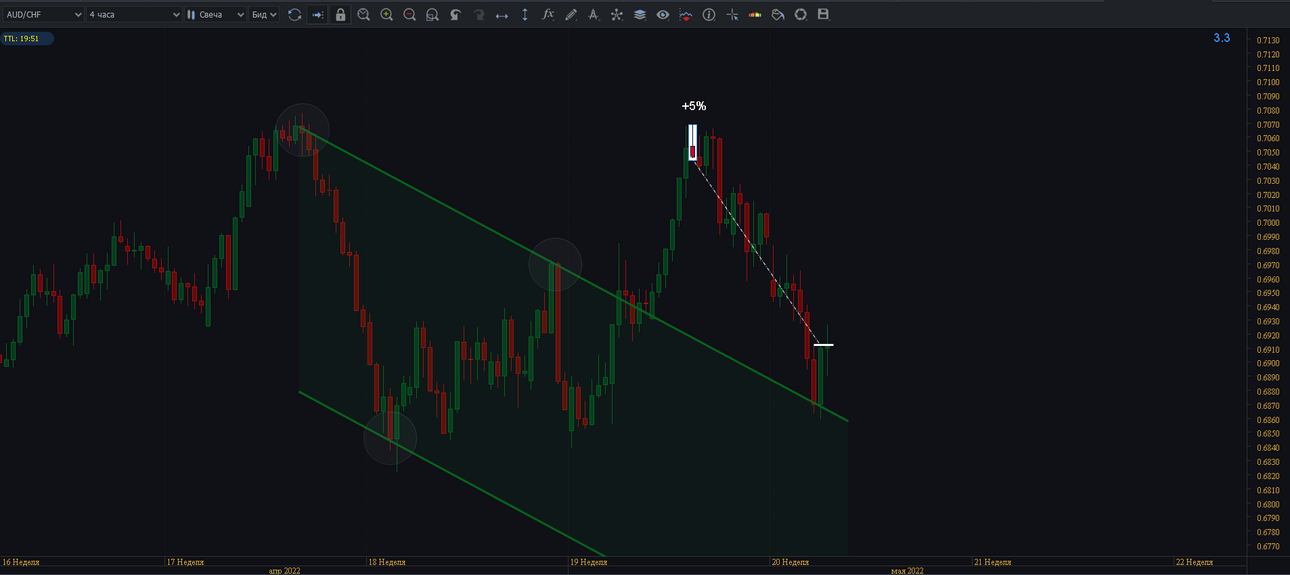1290x575 pixels.
Task: Toggle the eye visibility icon
Action: [x=662, y=15]
